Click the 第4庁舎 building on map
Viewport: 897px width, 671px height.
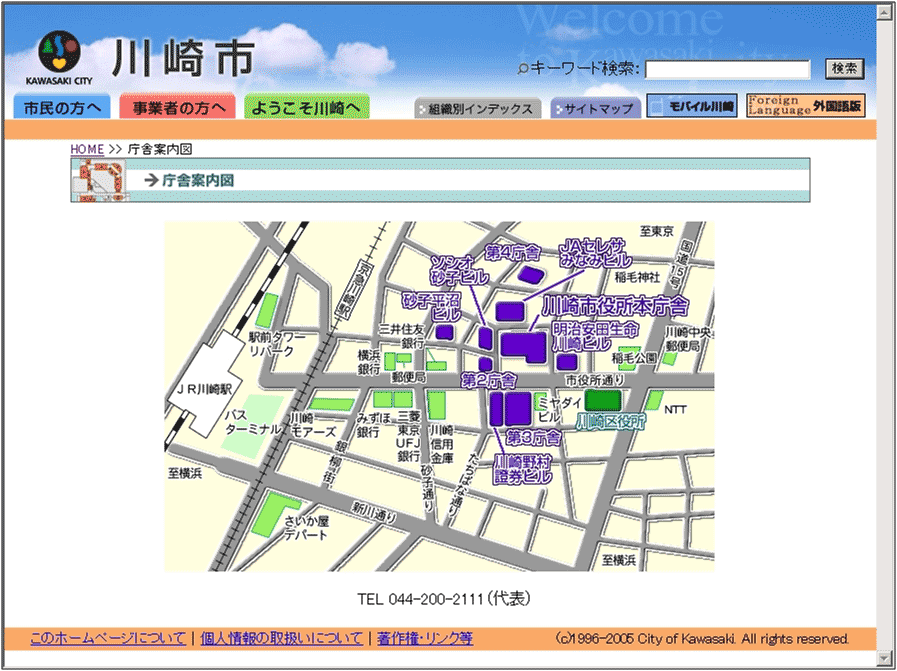(x=530, y=275)
